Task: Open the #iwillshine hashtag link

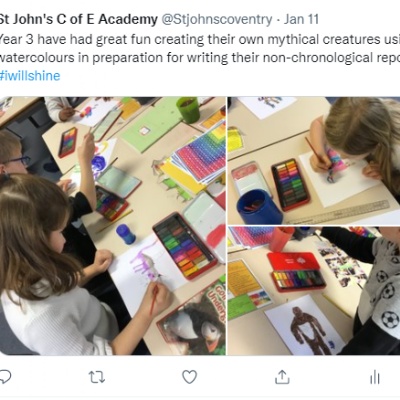Action: click(30, 76)
